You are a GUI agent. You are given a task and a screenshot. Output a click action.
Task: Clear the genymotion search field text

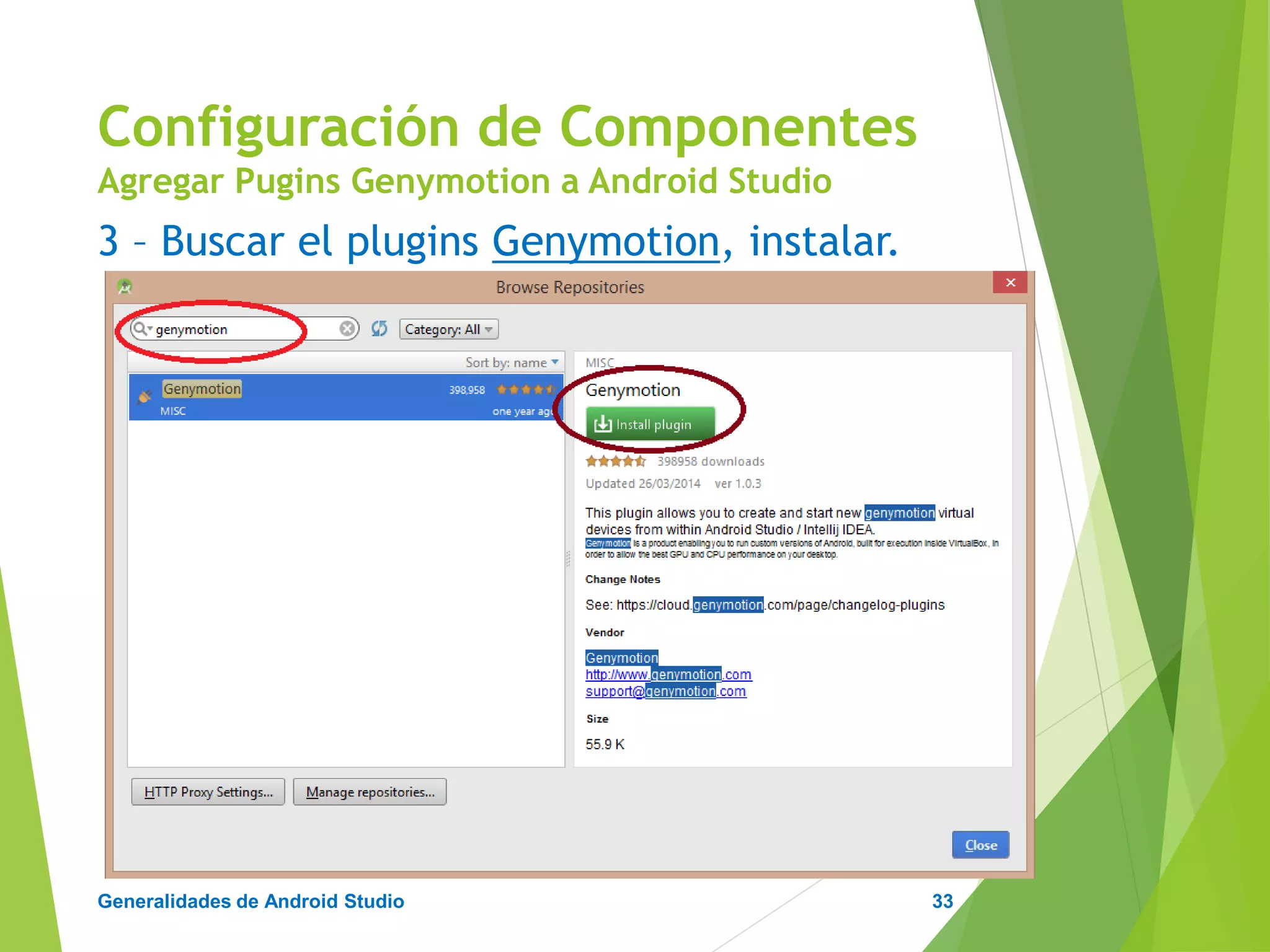[347, 328]
